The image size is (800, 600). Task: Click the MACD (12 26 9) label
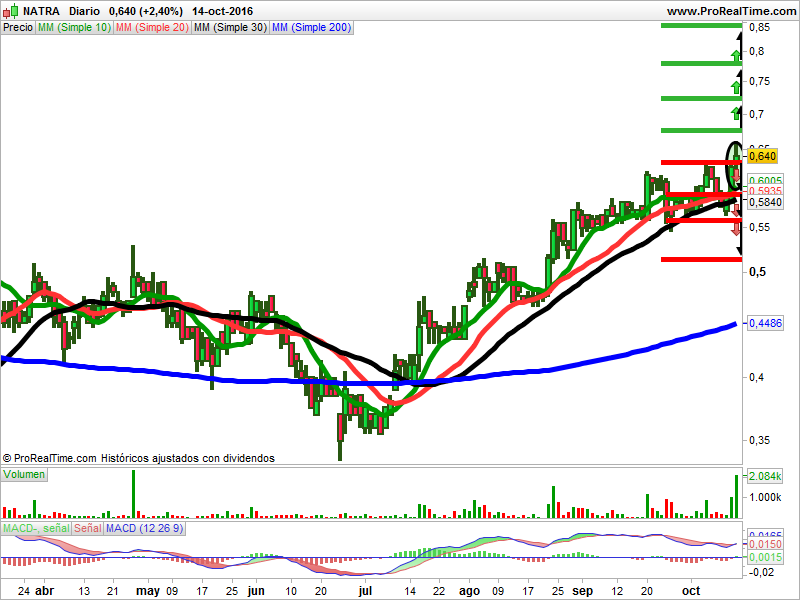point(144,529)
